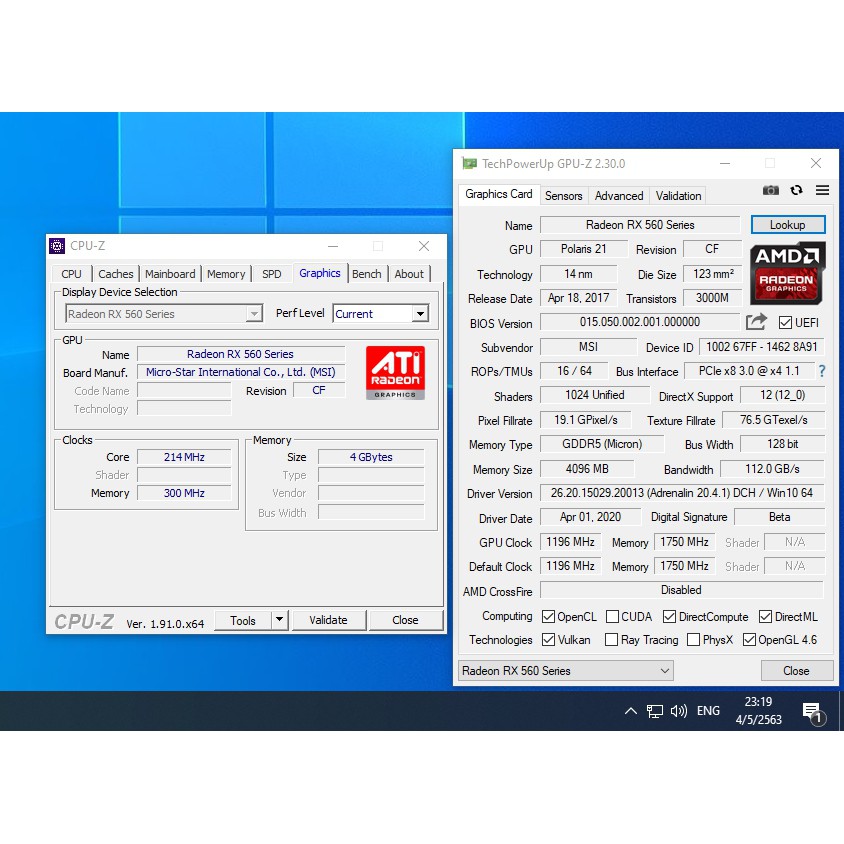Open the CPU-Z Tools dropdown arrow
844x844 pixels.
point(279,620)
